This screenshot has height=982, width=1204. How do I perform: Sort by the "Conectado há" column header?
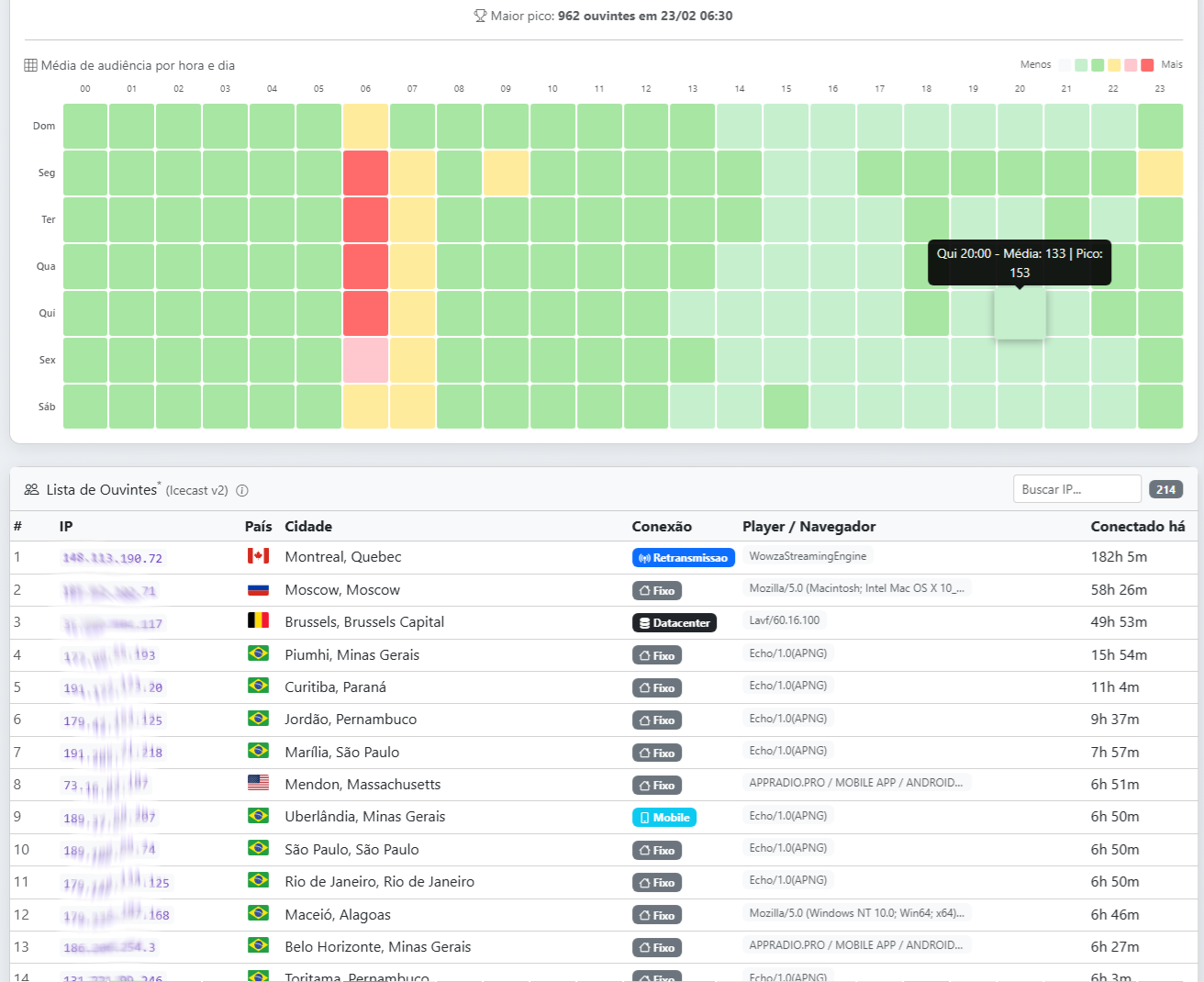click(x=1138, y=526)
